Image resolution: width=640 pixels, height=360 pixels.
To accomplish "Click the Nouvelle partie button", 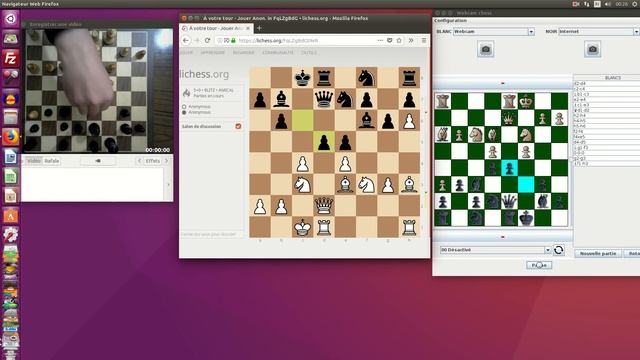I will point(598,253).
